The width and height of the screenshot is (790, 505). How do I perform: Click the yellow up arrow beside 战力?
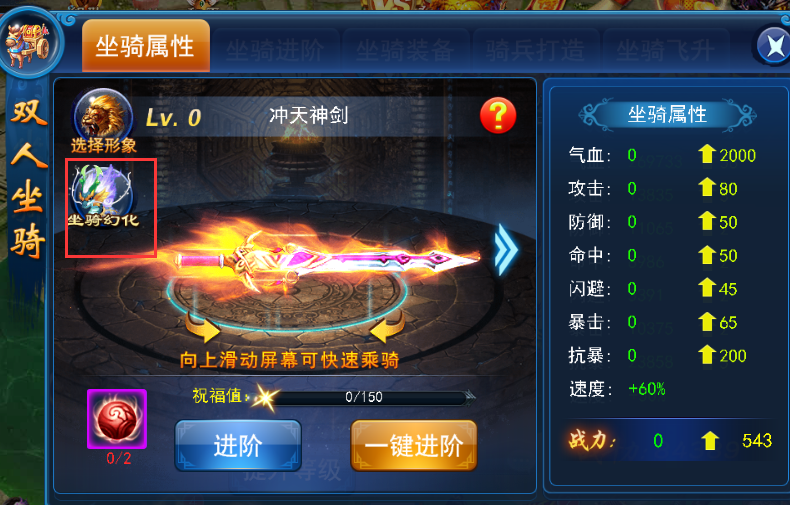point(710,440)
